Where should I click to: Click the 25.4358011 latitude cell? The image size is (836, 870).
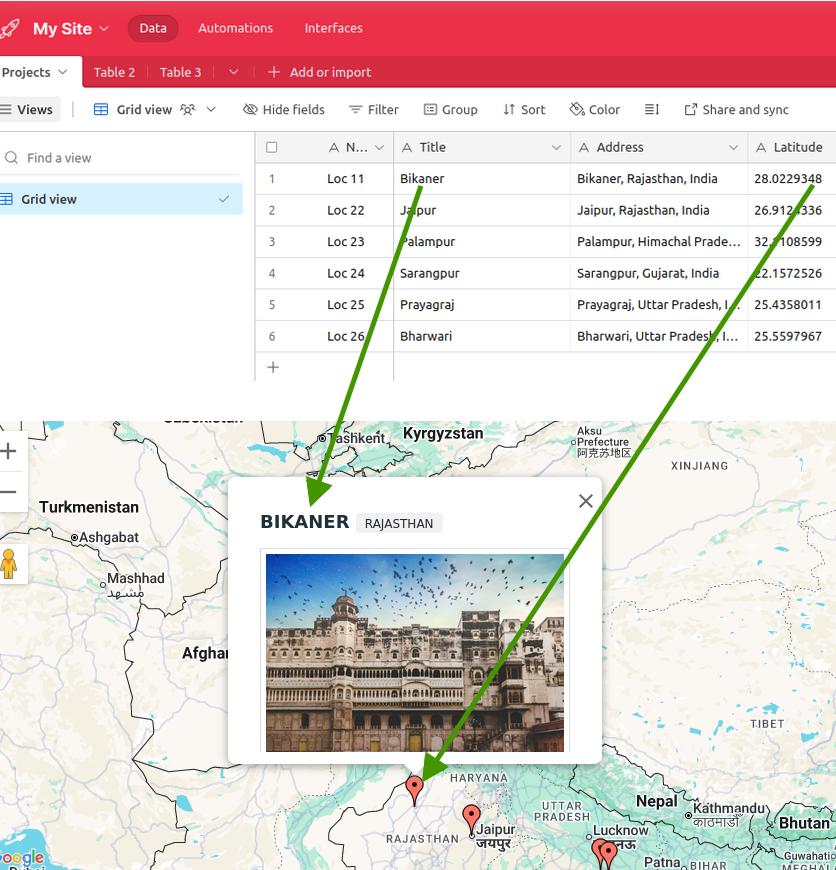point(792,305)
